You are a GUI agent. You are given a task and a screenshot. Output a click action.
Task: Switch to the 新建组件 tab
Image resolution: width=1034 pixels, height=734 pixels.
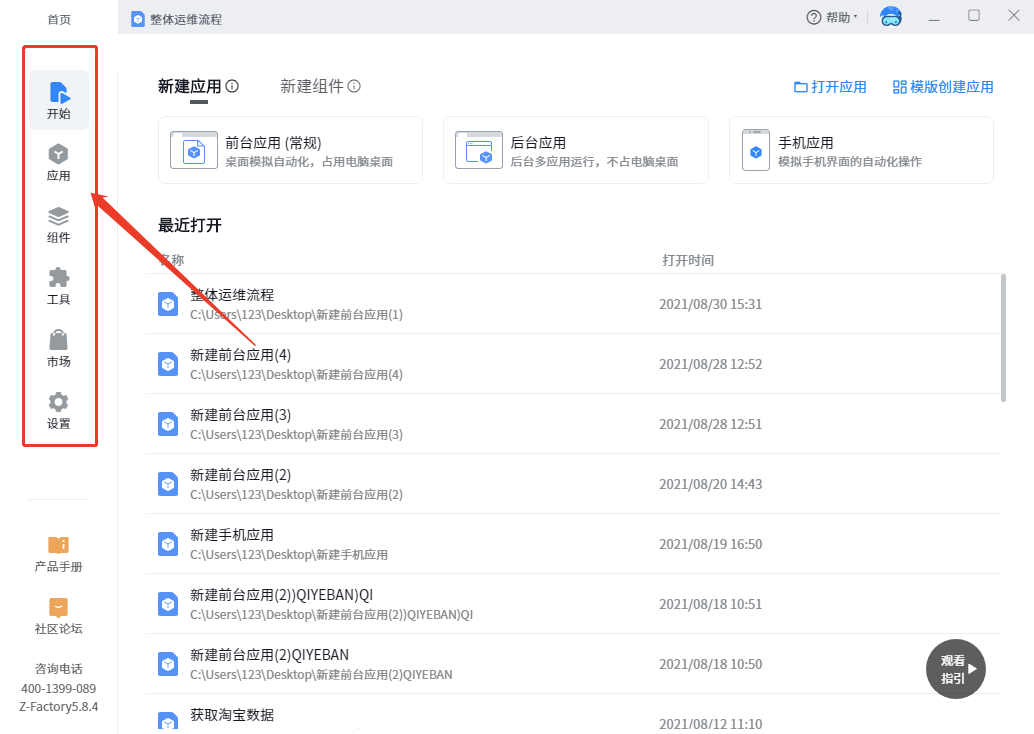(x=311, y=87)
